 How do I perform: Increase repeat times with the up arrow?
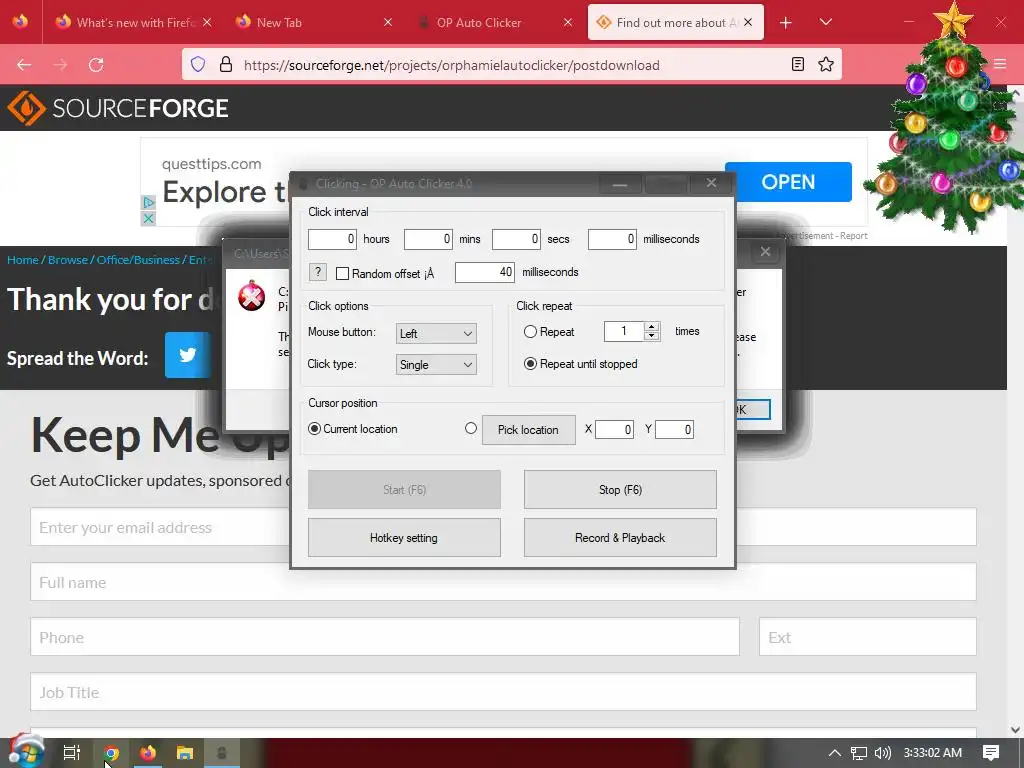coord(651,327)
